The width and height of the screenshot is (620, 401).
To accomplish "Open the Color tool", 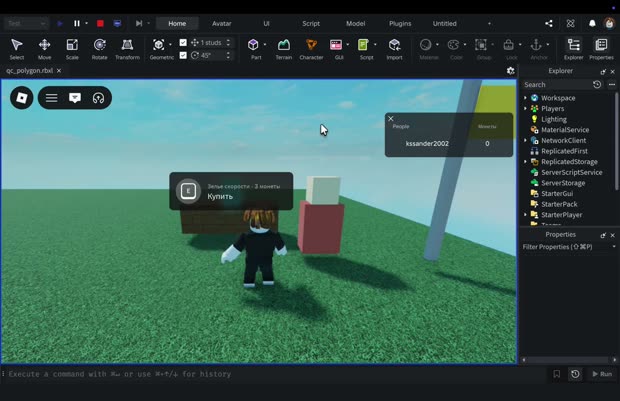I will (454, 49).
